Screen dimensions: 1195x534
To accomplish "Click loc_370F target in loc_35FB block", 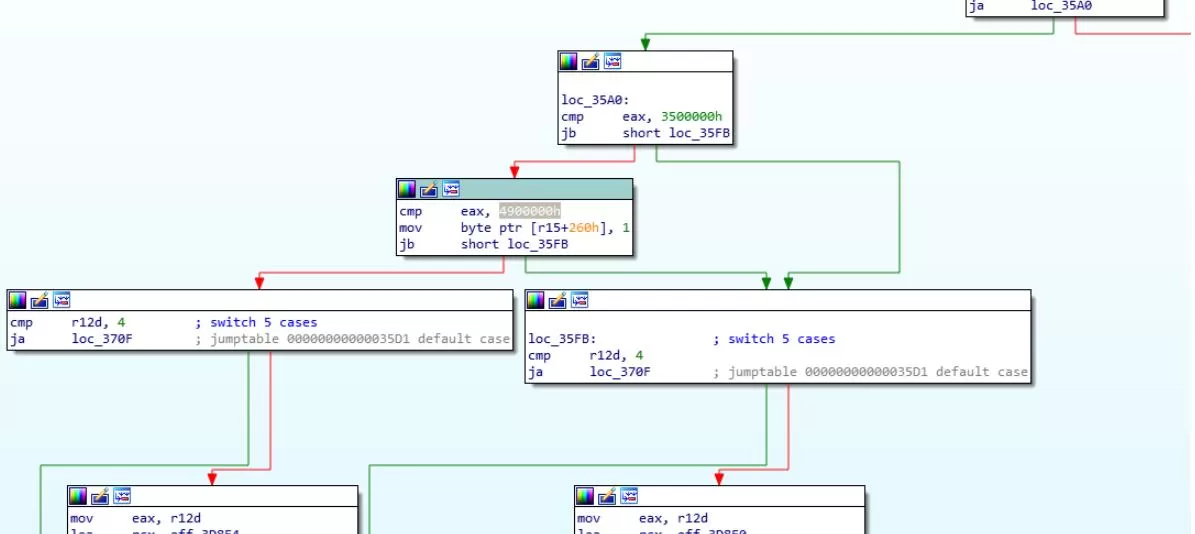I will click(x=619, y=372).
